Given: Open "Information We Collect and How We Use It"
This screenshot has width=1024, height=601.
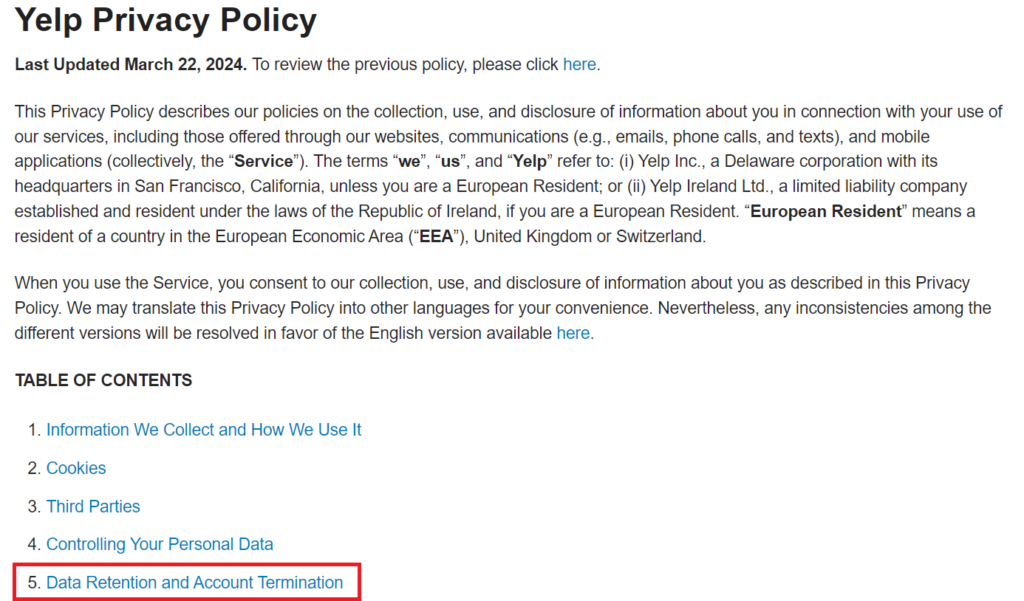Looking at the screenshot, I should tap(204, 430).
